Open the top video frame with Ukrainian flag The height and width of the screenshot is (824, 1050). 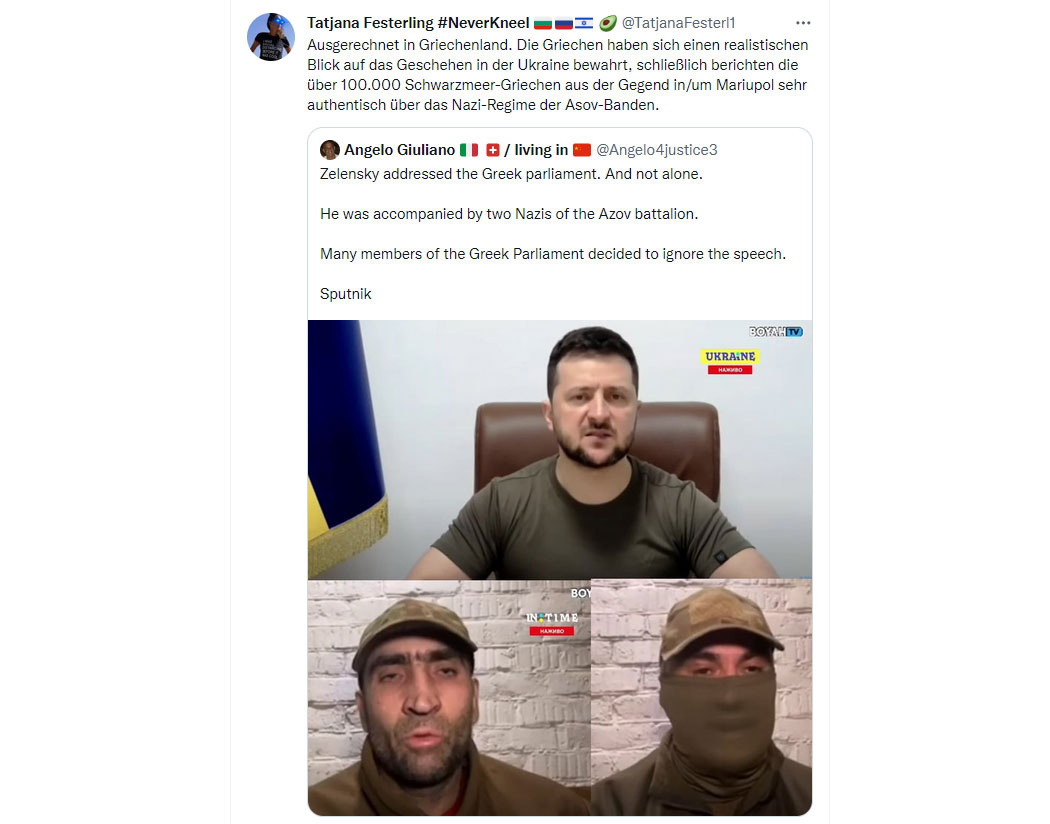(560, 449)
